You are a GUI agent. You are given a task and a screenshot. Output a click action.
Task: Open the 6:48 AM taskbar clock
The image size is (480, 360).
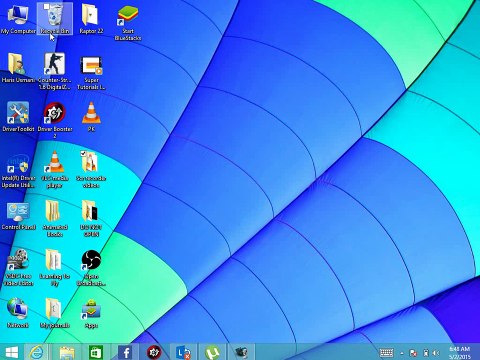(x=460, y=353)
